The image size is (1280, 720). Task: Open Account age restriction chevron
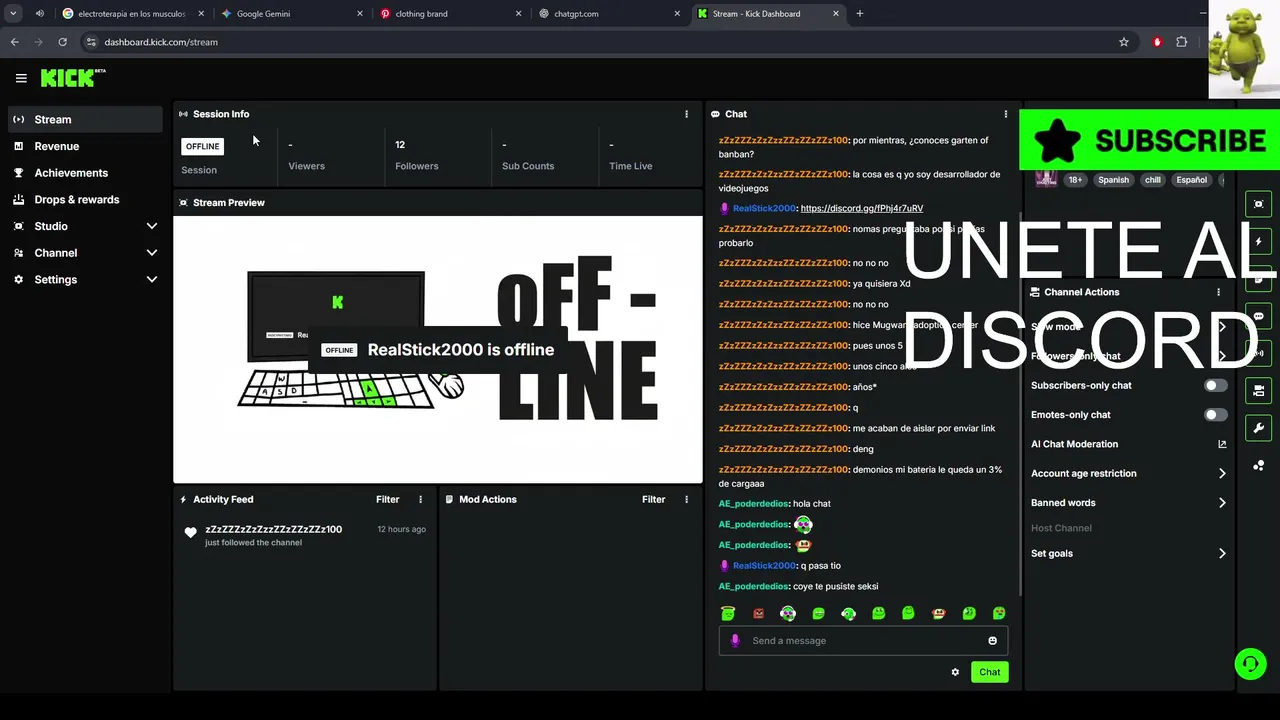1222,473
